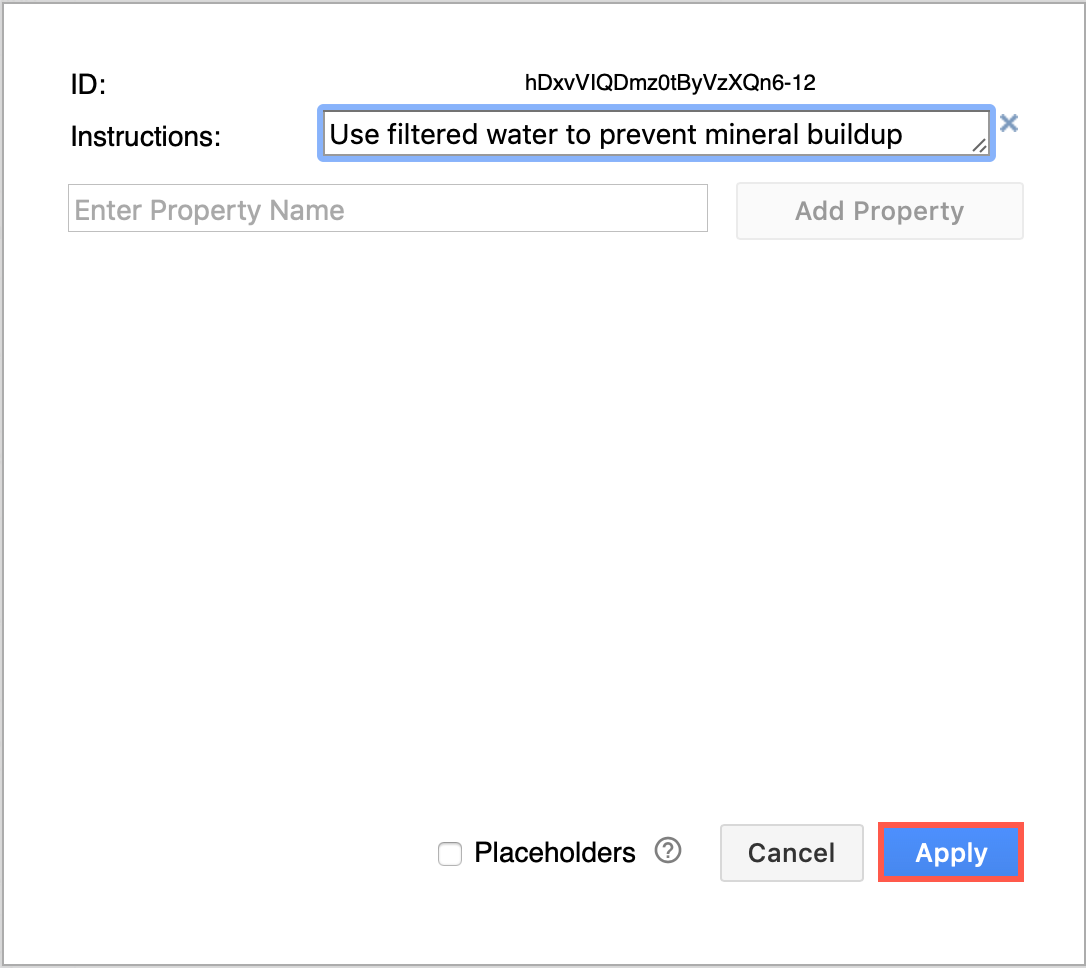1086x968 pixels.
Task: View help about Placeholders via the circled question mark
Action: pos(668,851)
